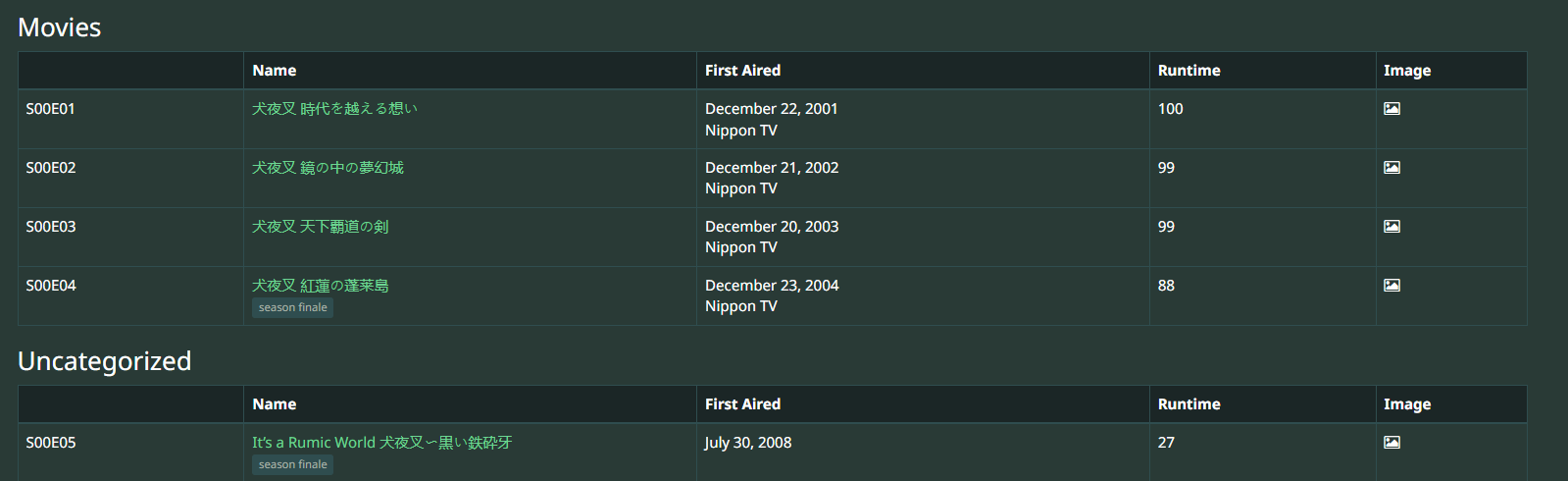
Task: Open the It's a Rumic World episode link
Action: coord(381,443)
